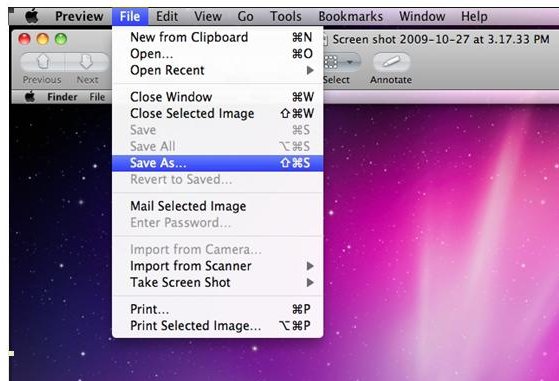Expand the Open Recent submenu
The width and height of the screenshot is (559, 381).
coord(217,70)
